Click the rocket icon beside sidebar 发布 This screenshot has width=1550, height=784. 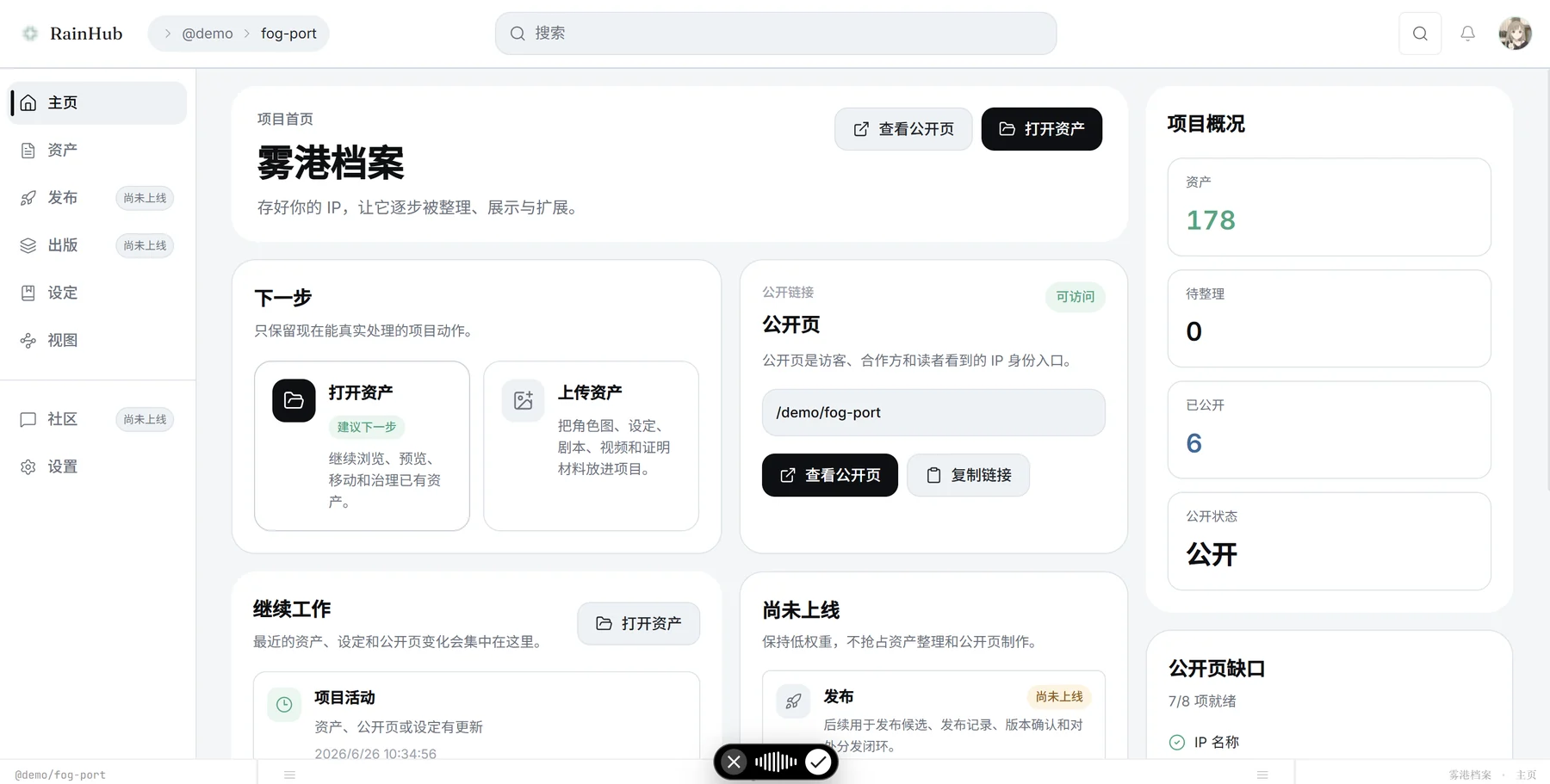point(28,198)
